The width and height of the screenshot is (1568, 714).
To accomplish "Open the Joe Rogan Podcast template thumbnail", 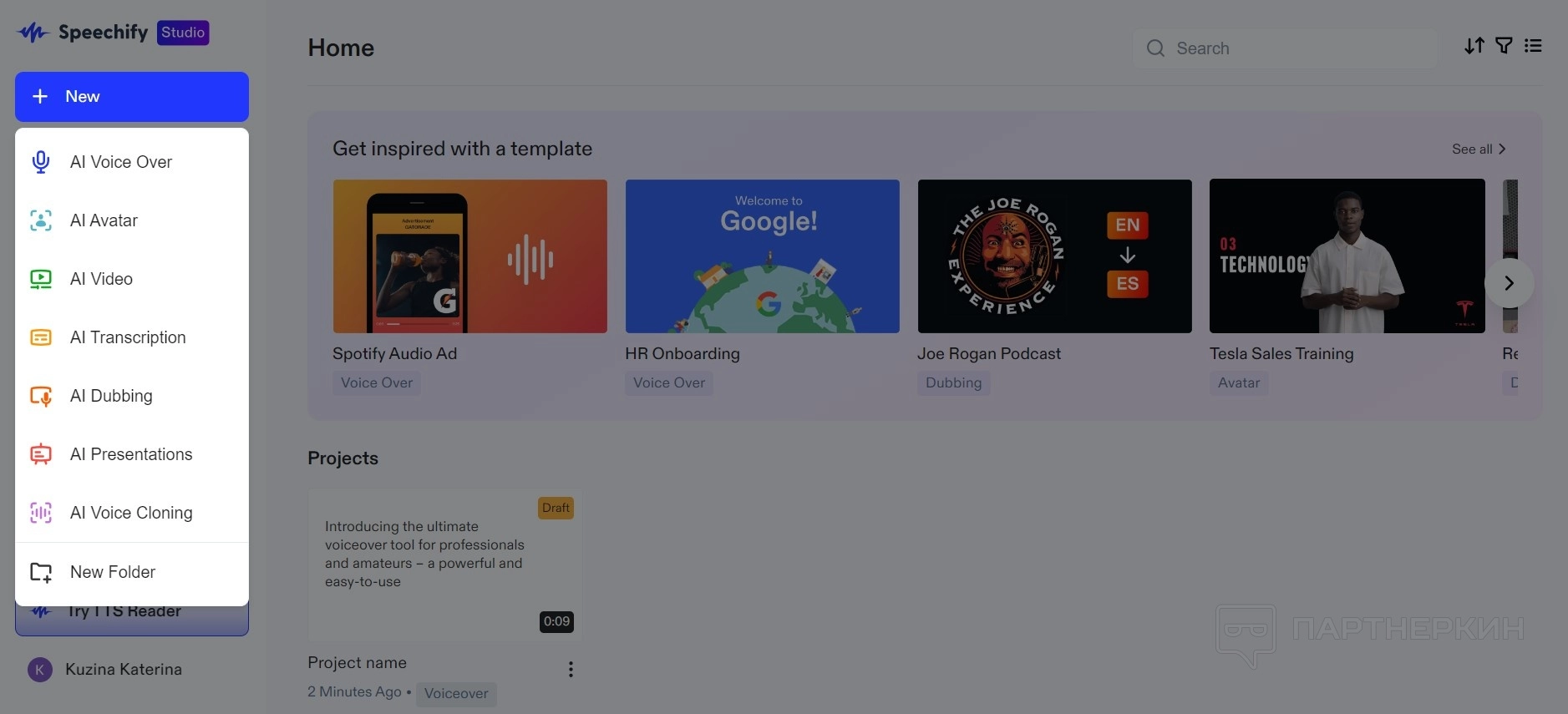I will (1055, 256).
